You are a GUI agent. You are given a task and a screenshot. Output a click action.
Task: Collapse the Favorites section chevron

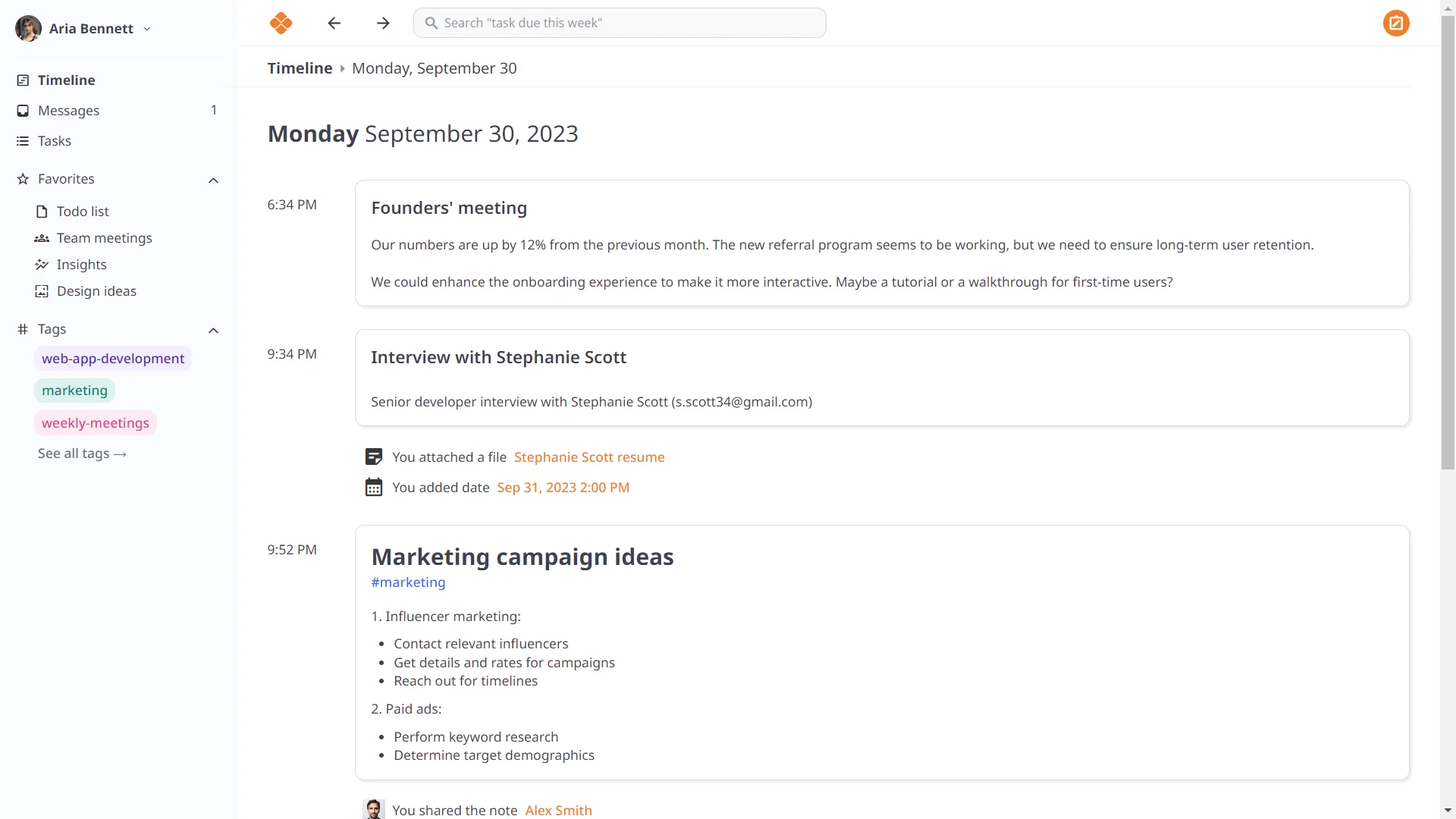[x=213, y=180]
